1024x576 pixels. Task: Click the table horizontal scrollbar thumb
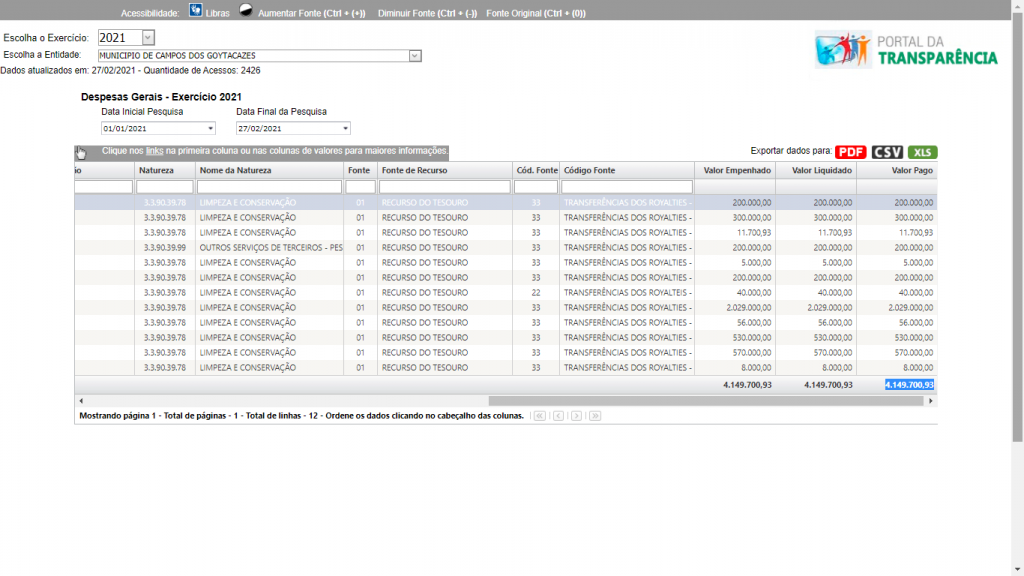coord(706,401)
